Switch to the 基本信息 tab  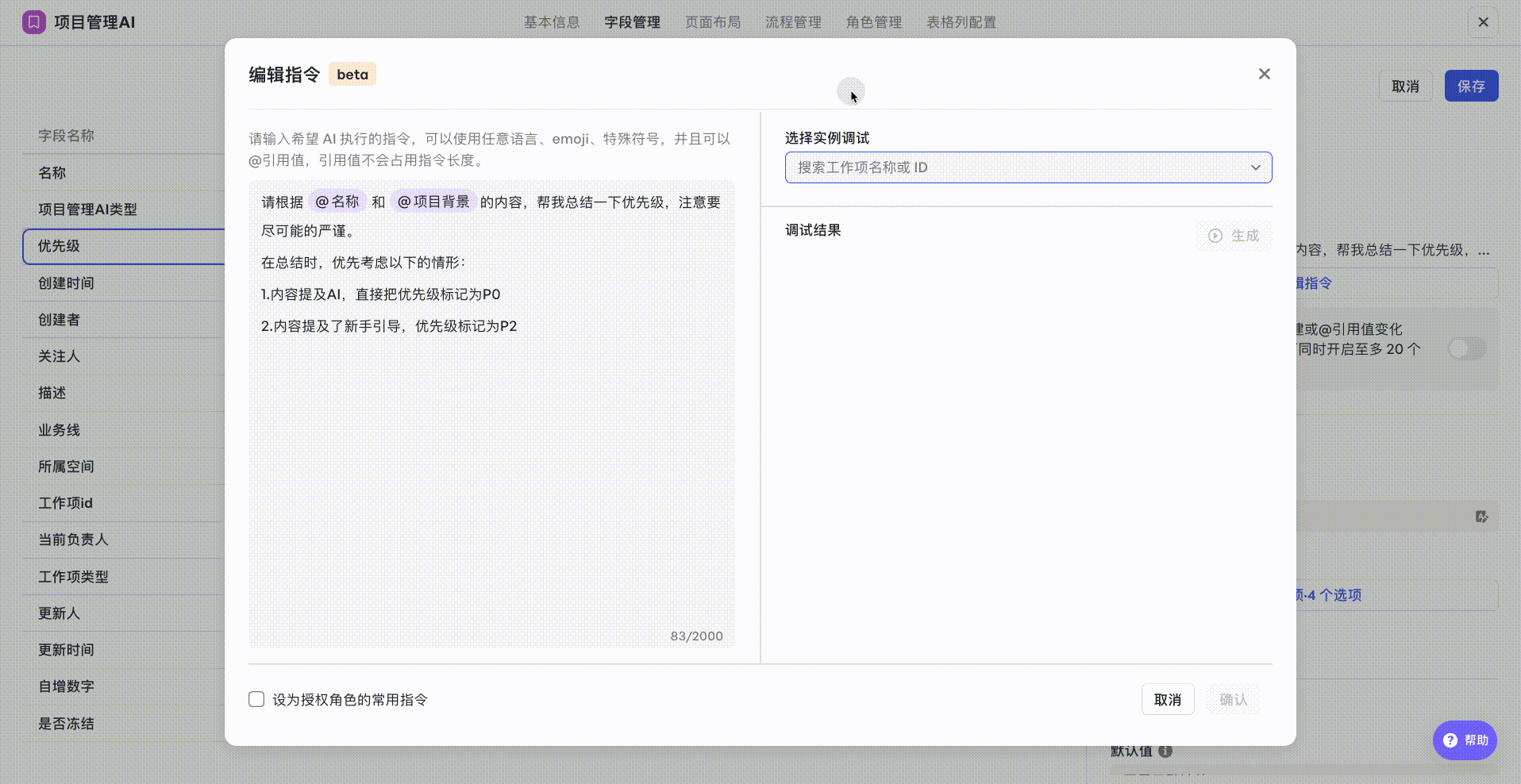[x=551, y=22]
